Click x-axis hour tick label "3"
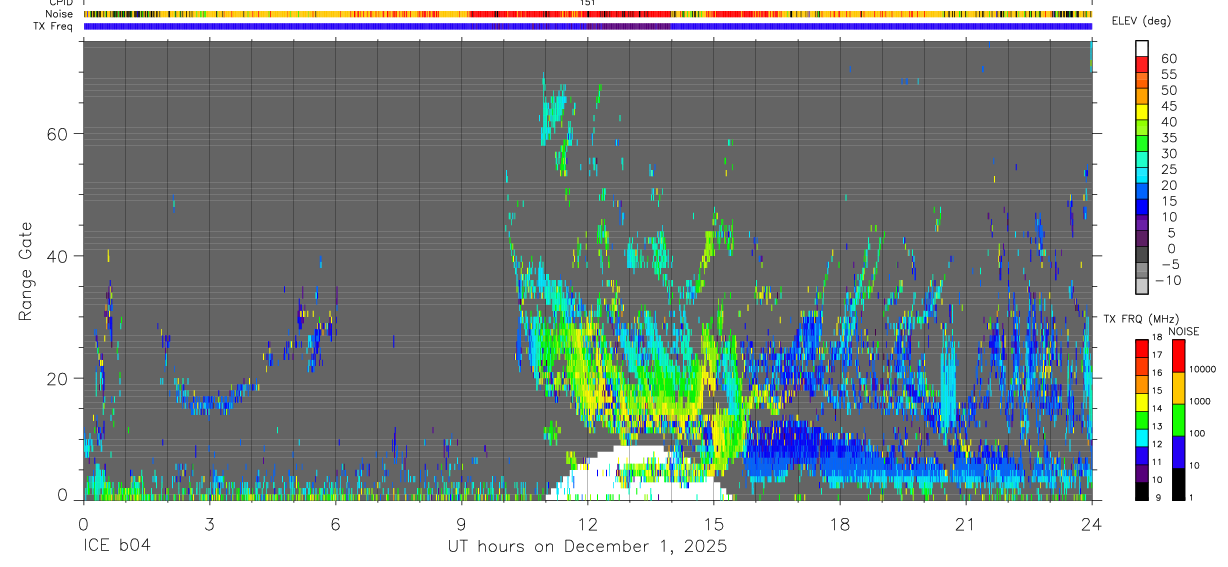This screenshot has width=1228, height=567. [x=209, y=524]
